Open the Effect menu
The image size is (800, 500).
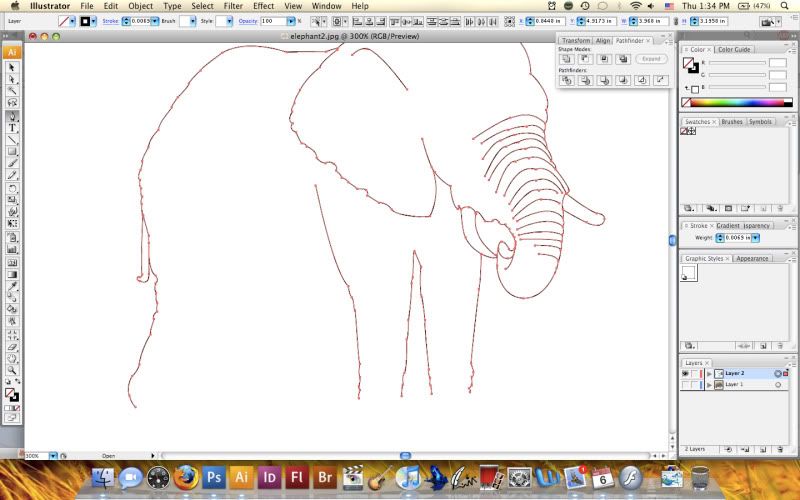point(263,6)
